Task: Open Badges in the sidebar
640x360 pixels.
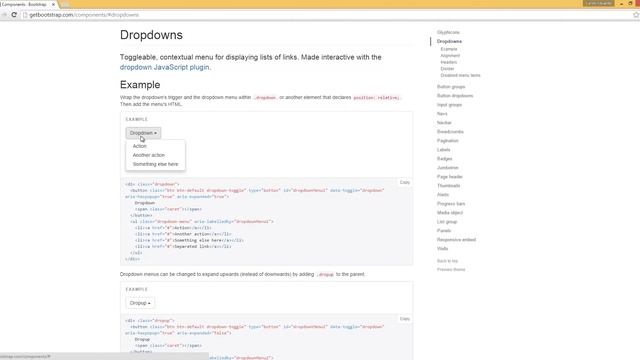Action: point(444,159)
